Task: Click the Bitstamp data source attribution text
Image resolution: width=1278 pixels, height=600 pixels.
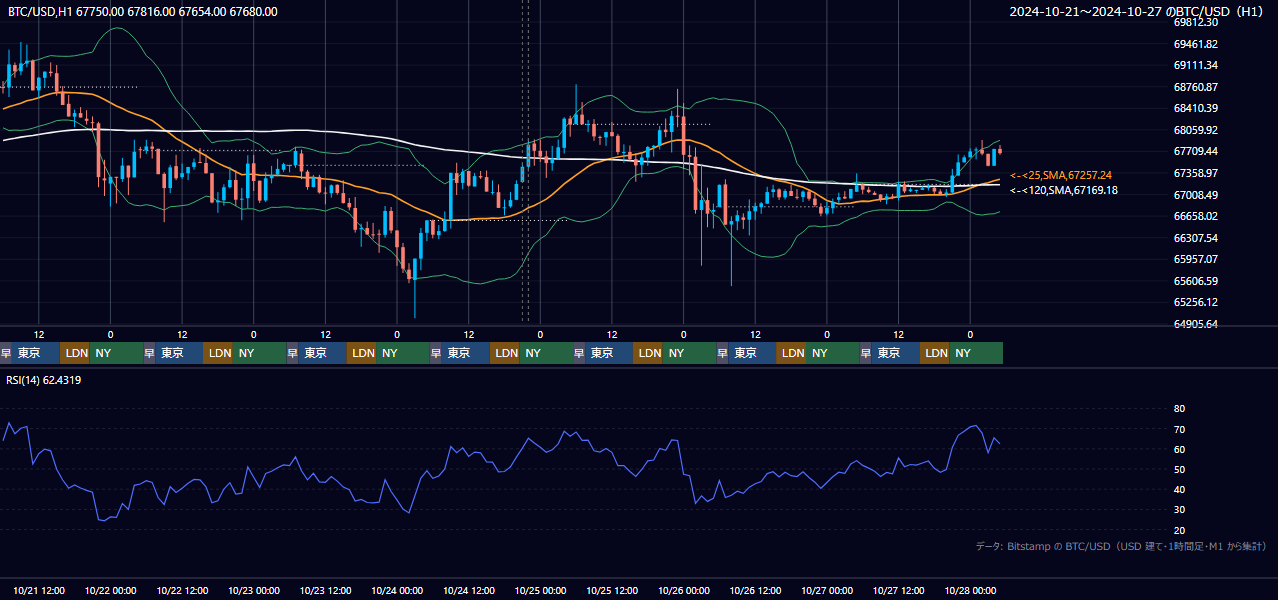Action: (1121, 546)
